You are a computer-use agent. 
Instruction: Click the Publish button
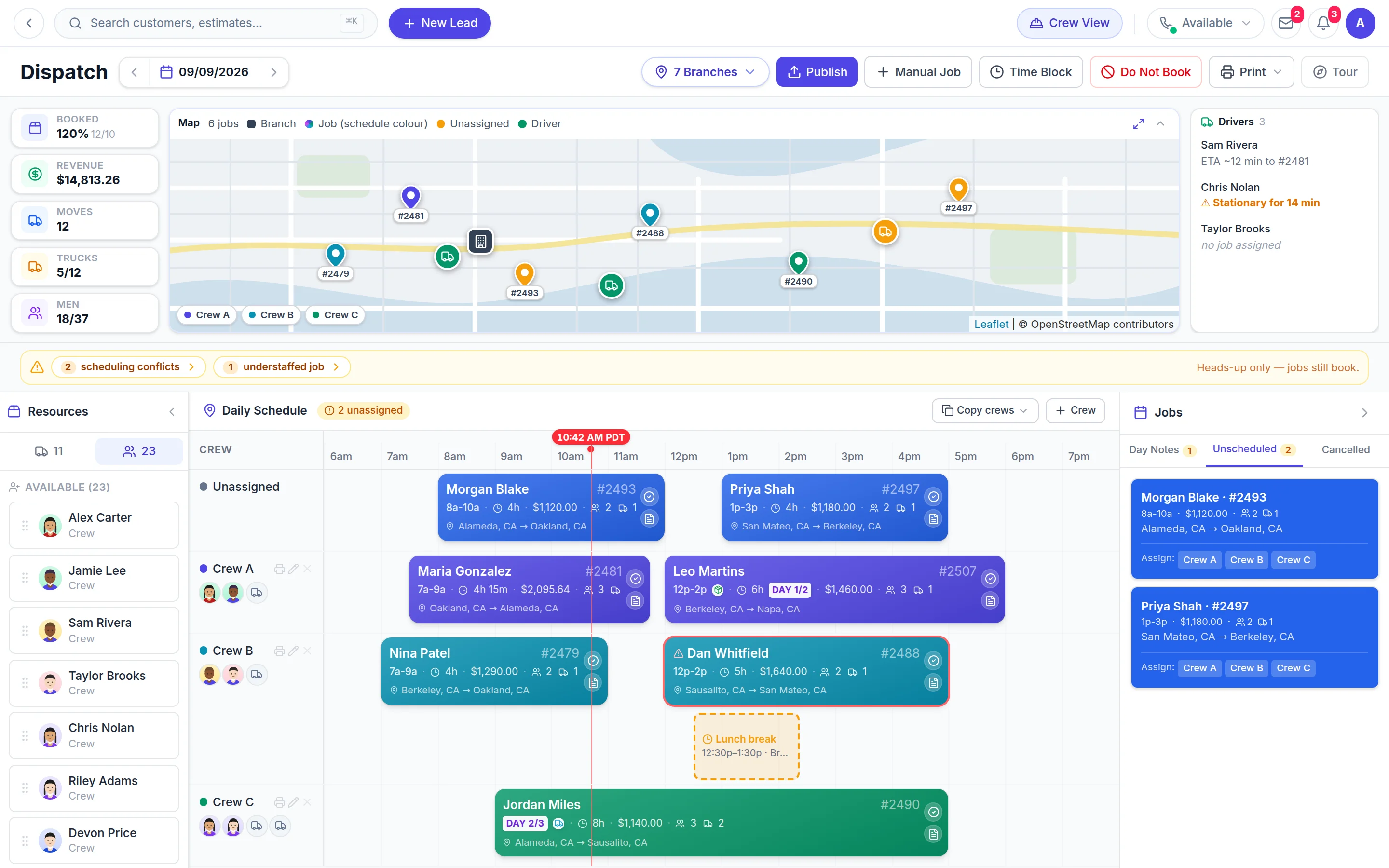pos(817,72)
